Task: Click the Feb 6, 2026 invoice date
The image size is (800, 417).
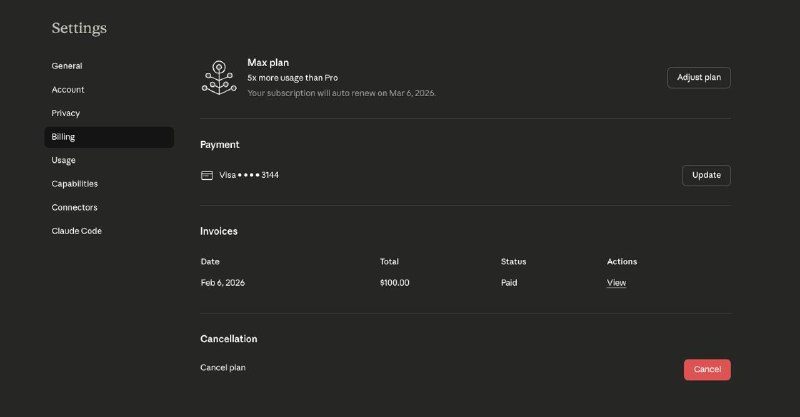Action: 222,283
